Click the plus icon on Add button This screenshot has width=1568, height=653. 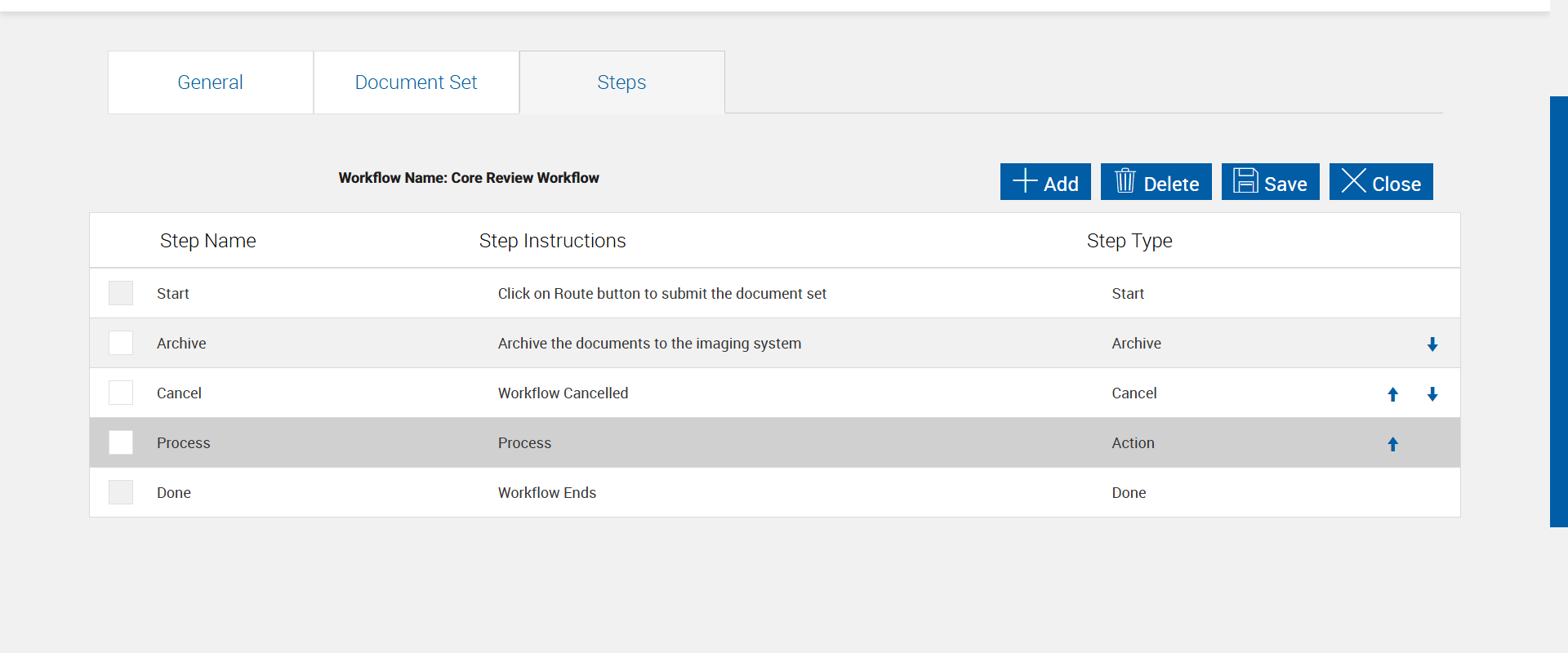[x=1025, y=180]
